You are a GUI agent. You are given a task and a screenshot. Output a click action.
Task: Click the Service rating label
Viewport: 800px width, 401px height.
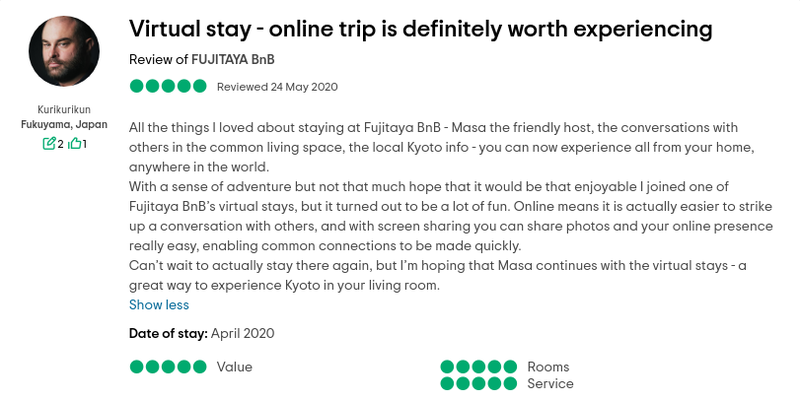550,384
